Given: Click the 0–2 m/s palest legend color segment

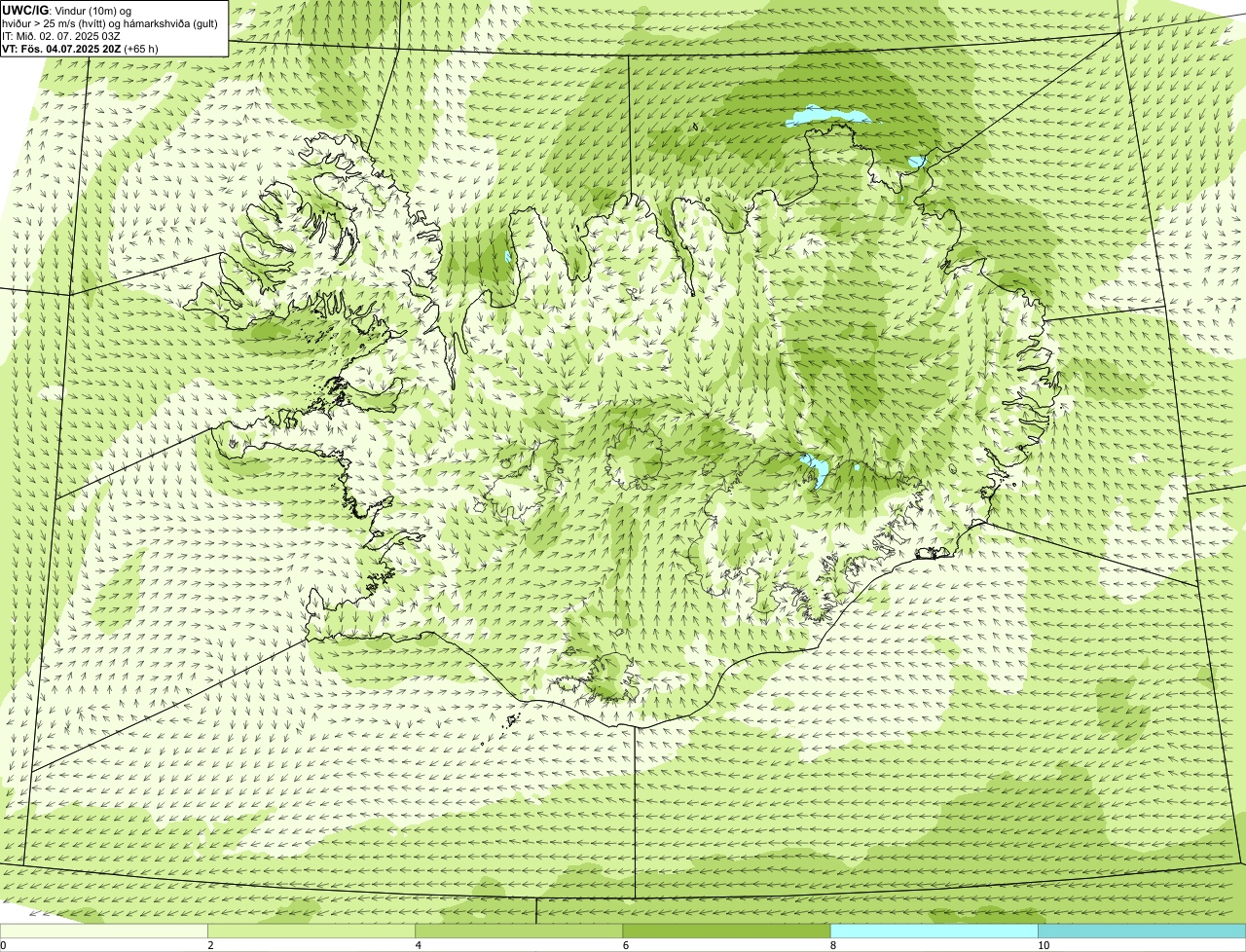Looking at the screenshot, I should 104,931.
